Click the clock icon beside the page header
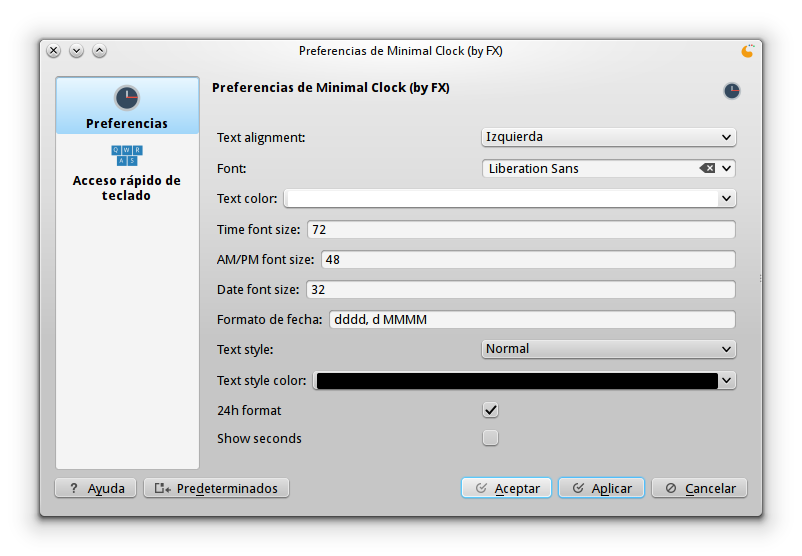Viewport: 802px width, 556px height. click(x=731, y=91)
